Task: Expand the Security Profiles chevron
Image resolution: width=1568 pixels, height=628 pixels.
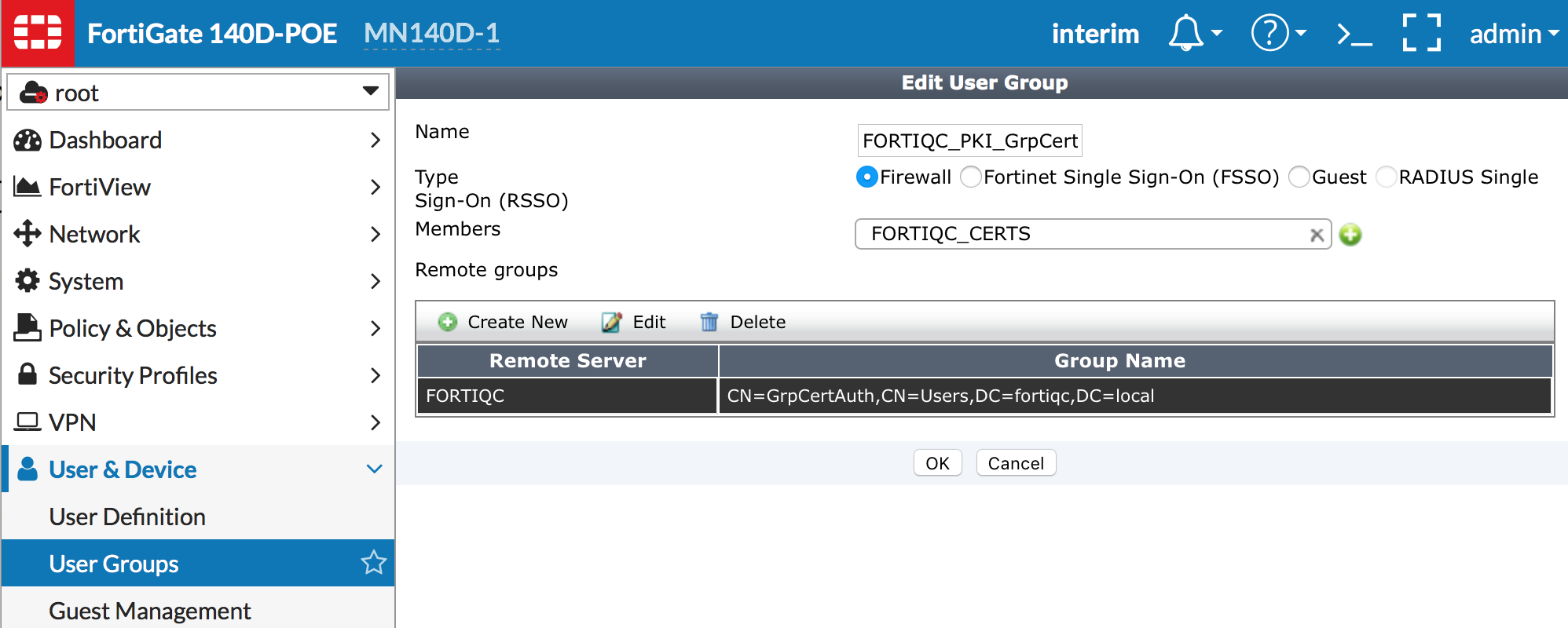Action: click(x=376, y=375)
